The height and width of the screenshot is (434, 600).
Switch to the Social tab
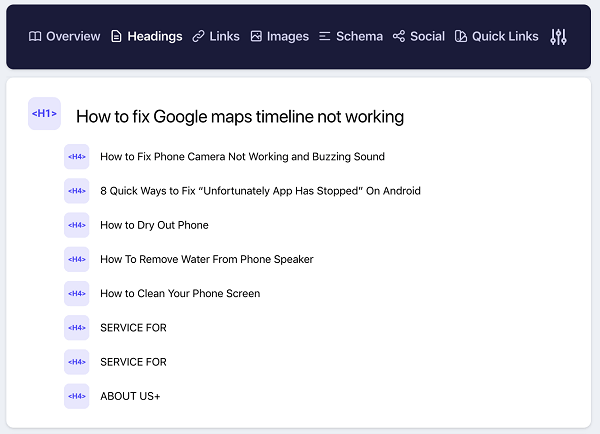427,36
